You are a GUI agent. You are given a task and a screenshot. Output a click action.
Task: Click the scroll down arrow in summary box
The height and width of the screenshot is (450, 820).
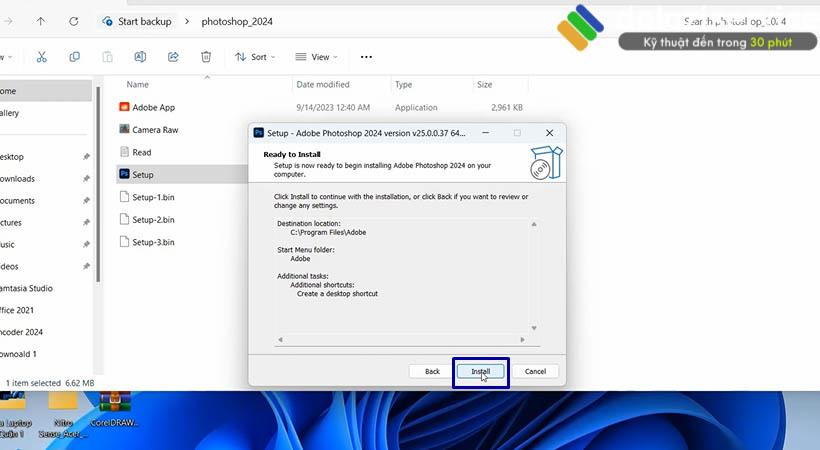534,328
